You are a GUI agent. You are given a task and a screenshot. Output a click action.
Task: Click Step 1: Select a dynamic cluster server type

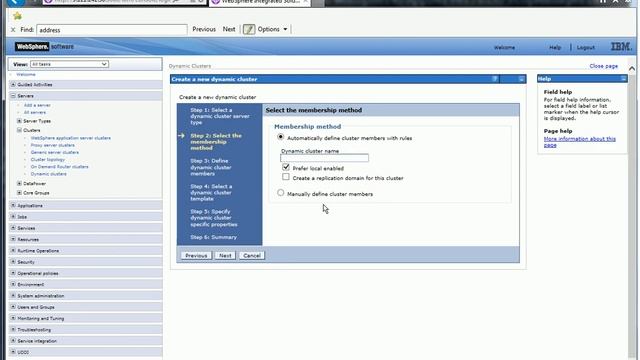[220, 116]
